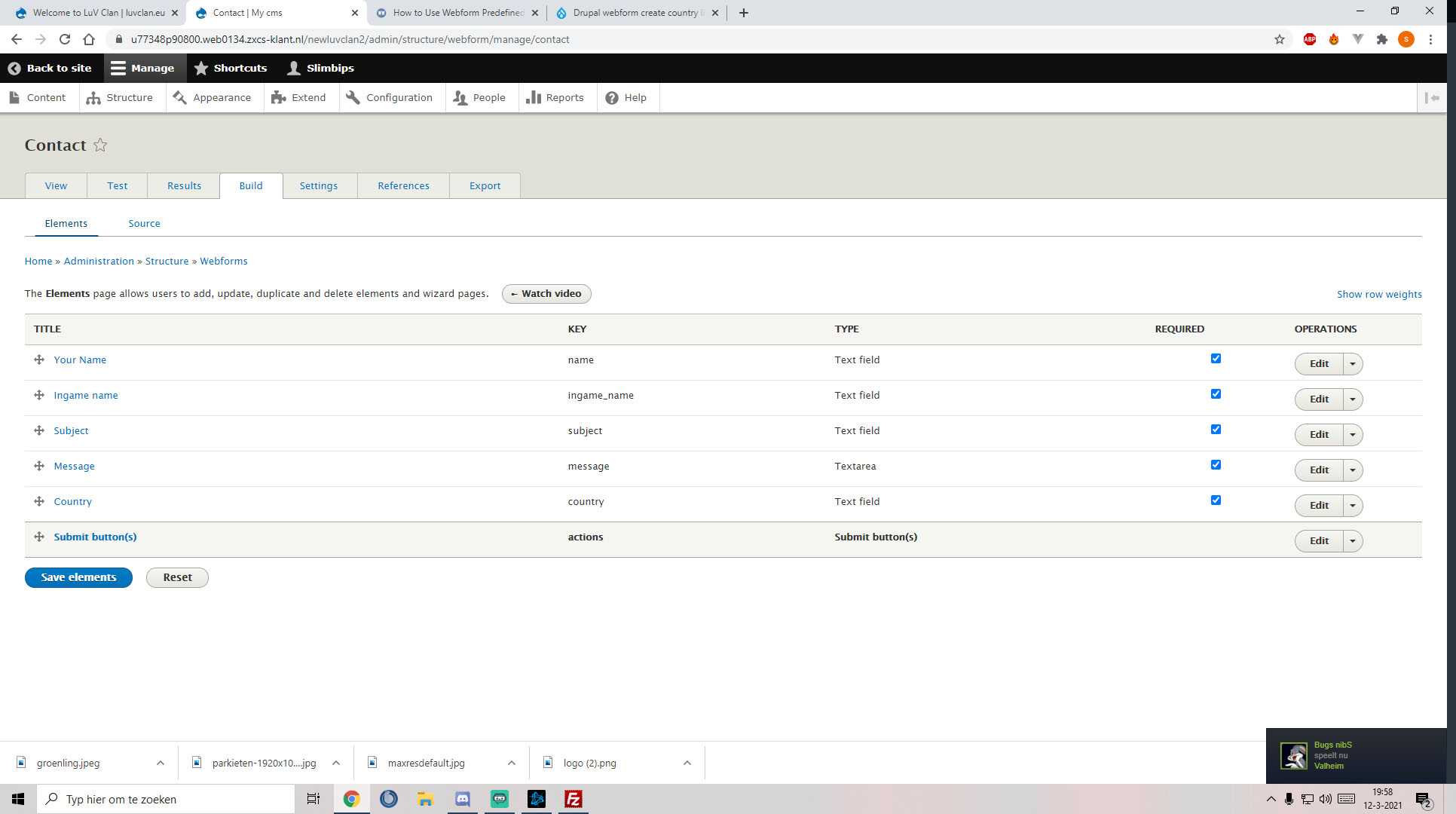Viewport: 1456px width, 814px height.
Task: Click the Save elements button
Action: [78, 577]
